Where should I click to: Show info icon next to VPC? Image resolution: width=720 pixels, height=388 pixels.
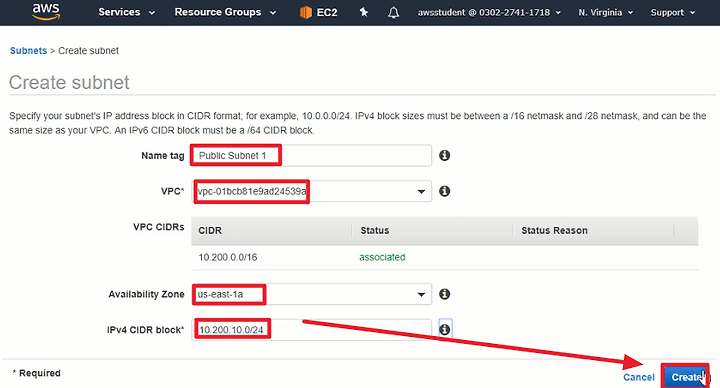444,191
